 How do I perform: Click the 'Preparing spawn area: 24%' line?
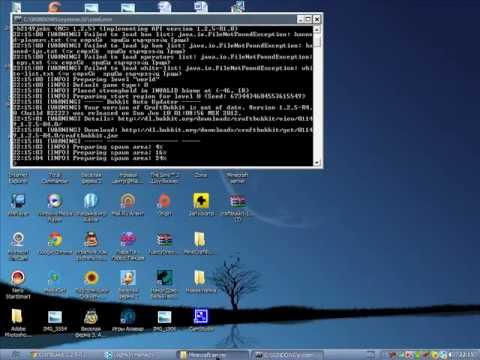click(x=90, y=158)
